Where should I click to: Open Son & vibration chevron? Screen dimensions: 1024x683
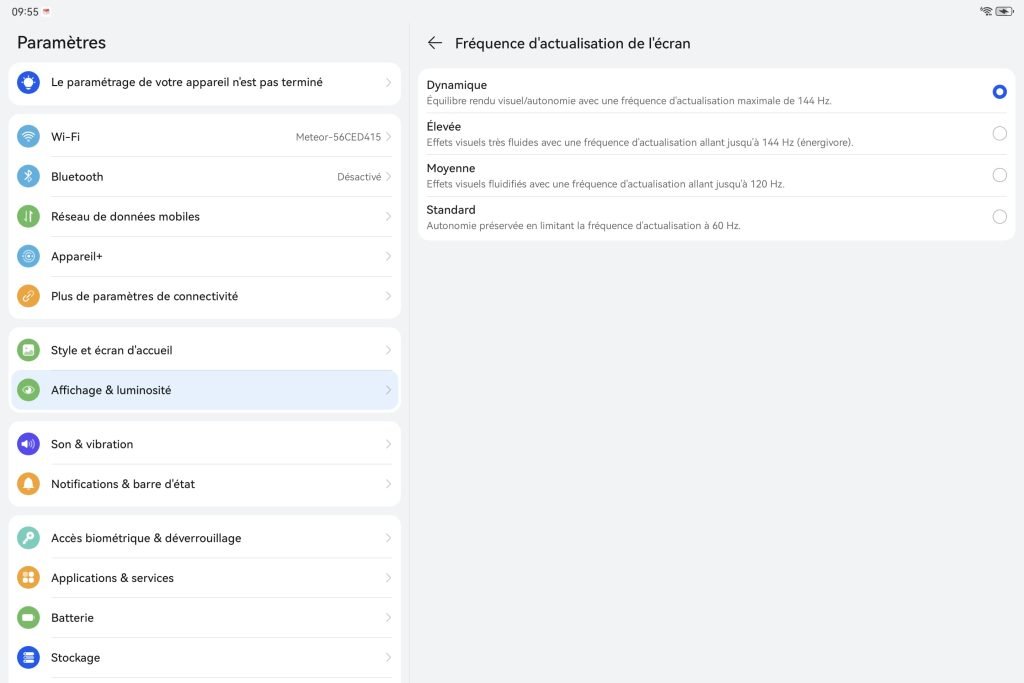389,444
